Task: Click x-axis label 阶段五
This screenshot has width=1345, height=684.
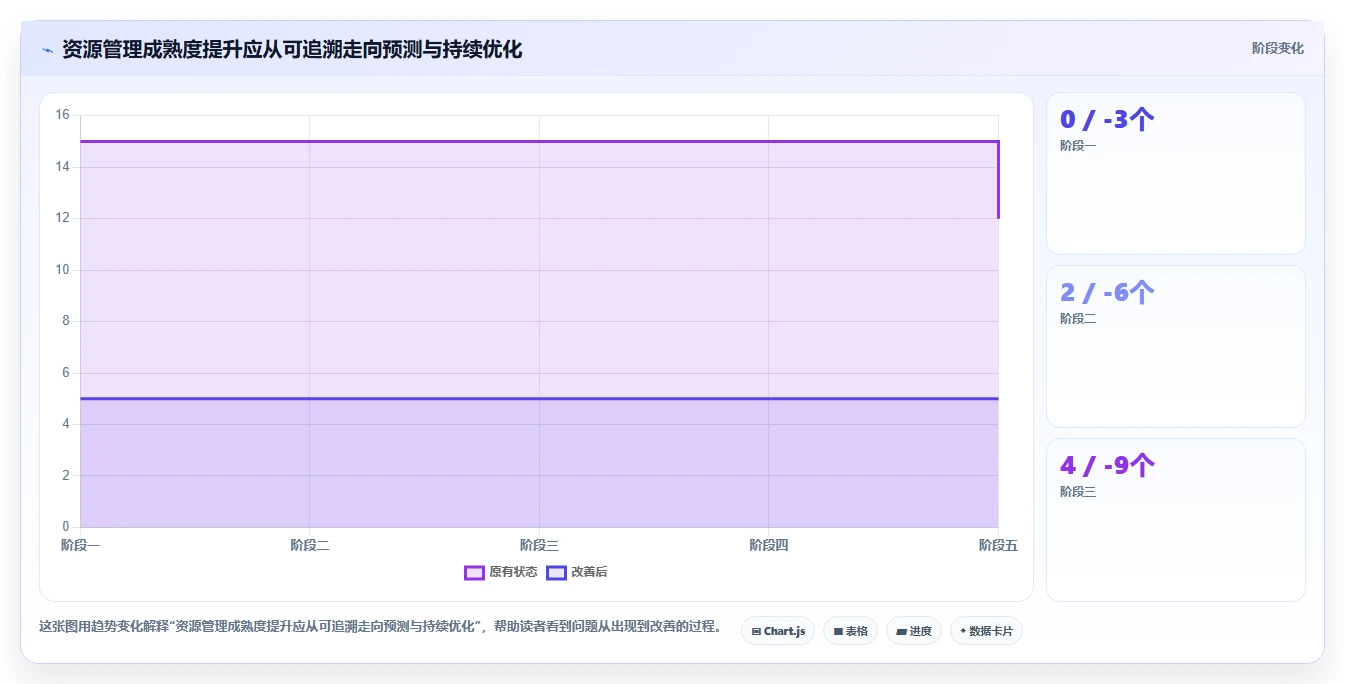Action: coord(998,545)
